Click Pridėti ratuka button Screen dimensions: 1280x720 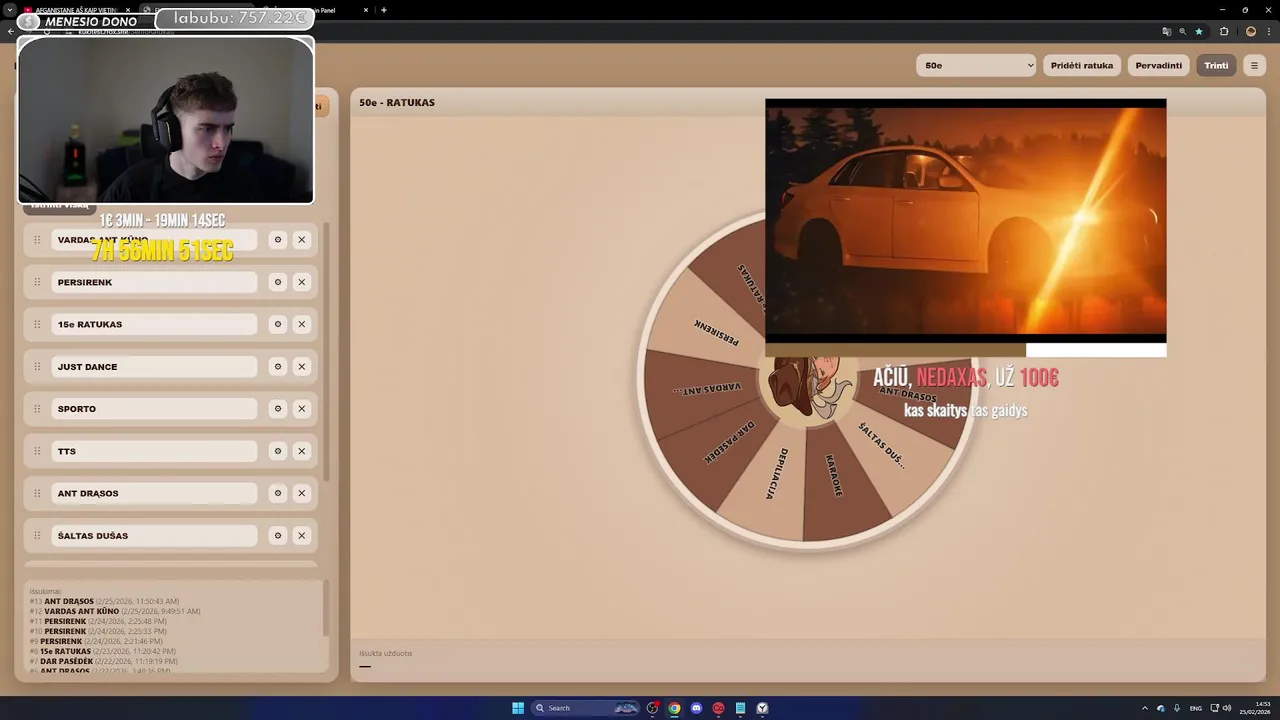pyautogui.click(x=1082, y=65)
